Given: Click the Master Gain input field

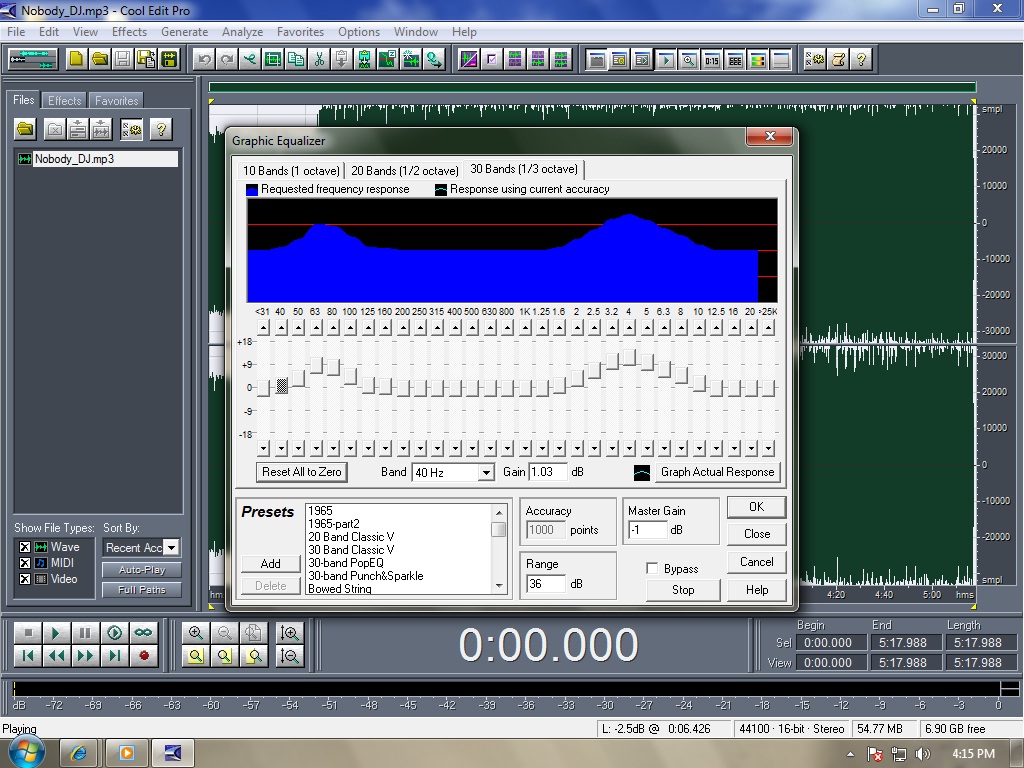Looking at the screenshot, I should pyautogui.click(x=647, y=530).
